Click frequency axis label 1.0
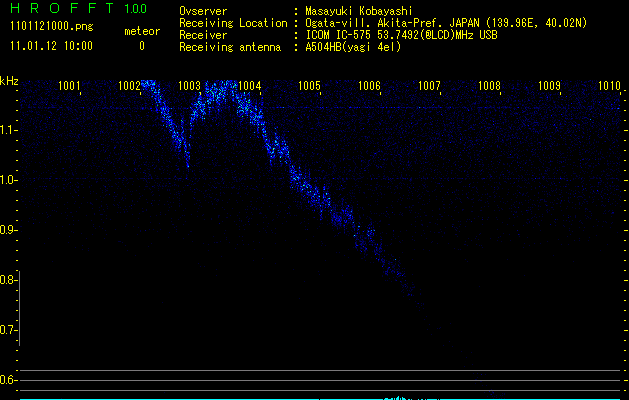 click(7, 180)
